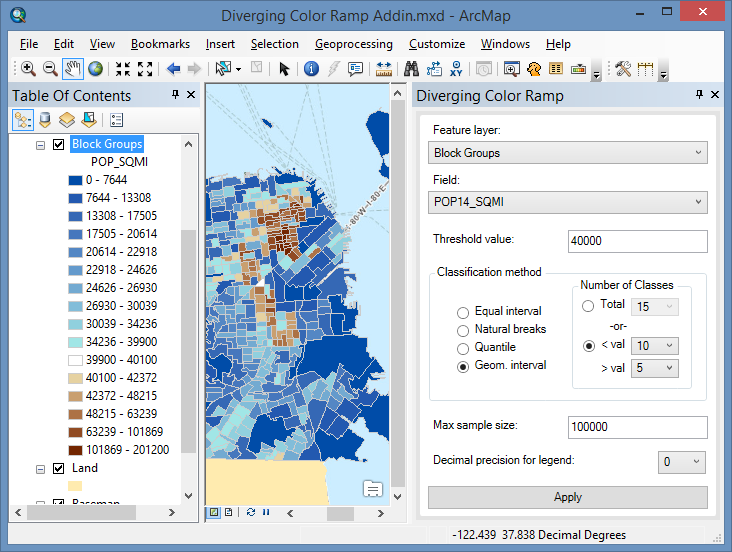This screenshot has width=732, height=552.
Task: Click the Fixed Zoom In icon
Action: (123, 69)
